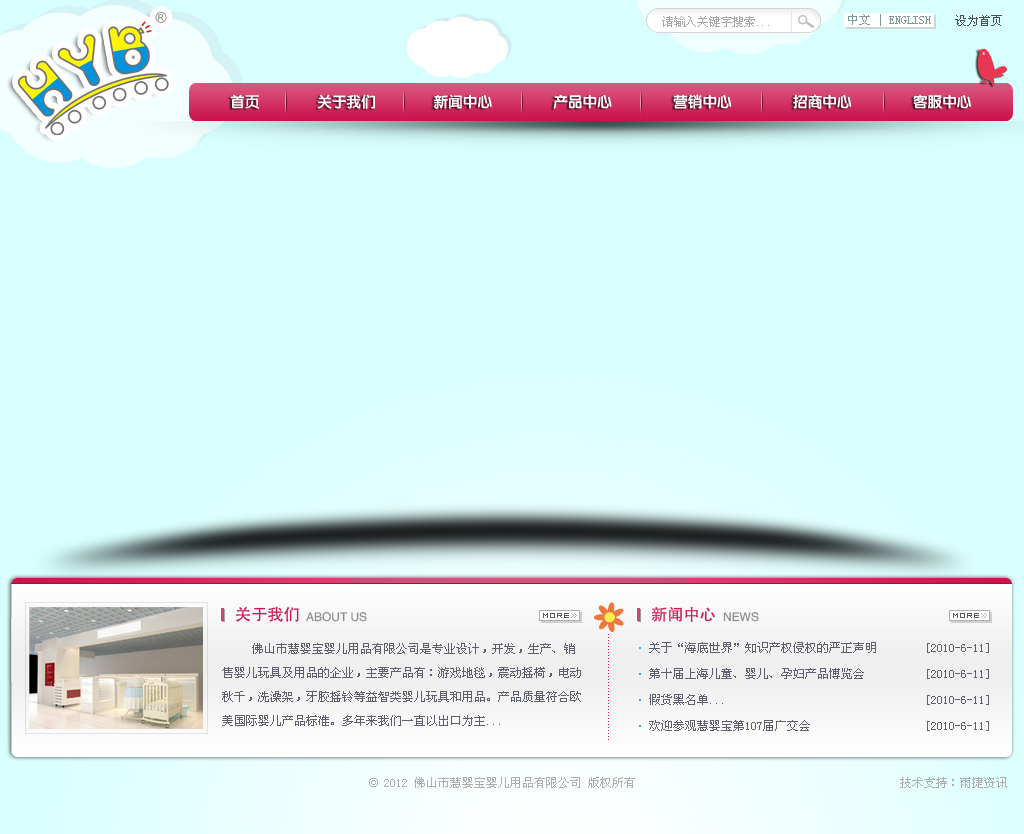Open 关于我们 navigation menu item

(x=346, y=102)
